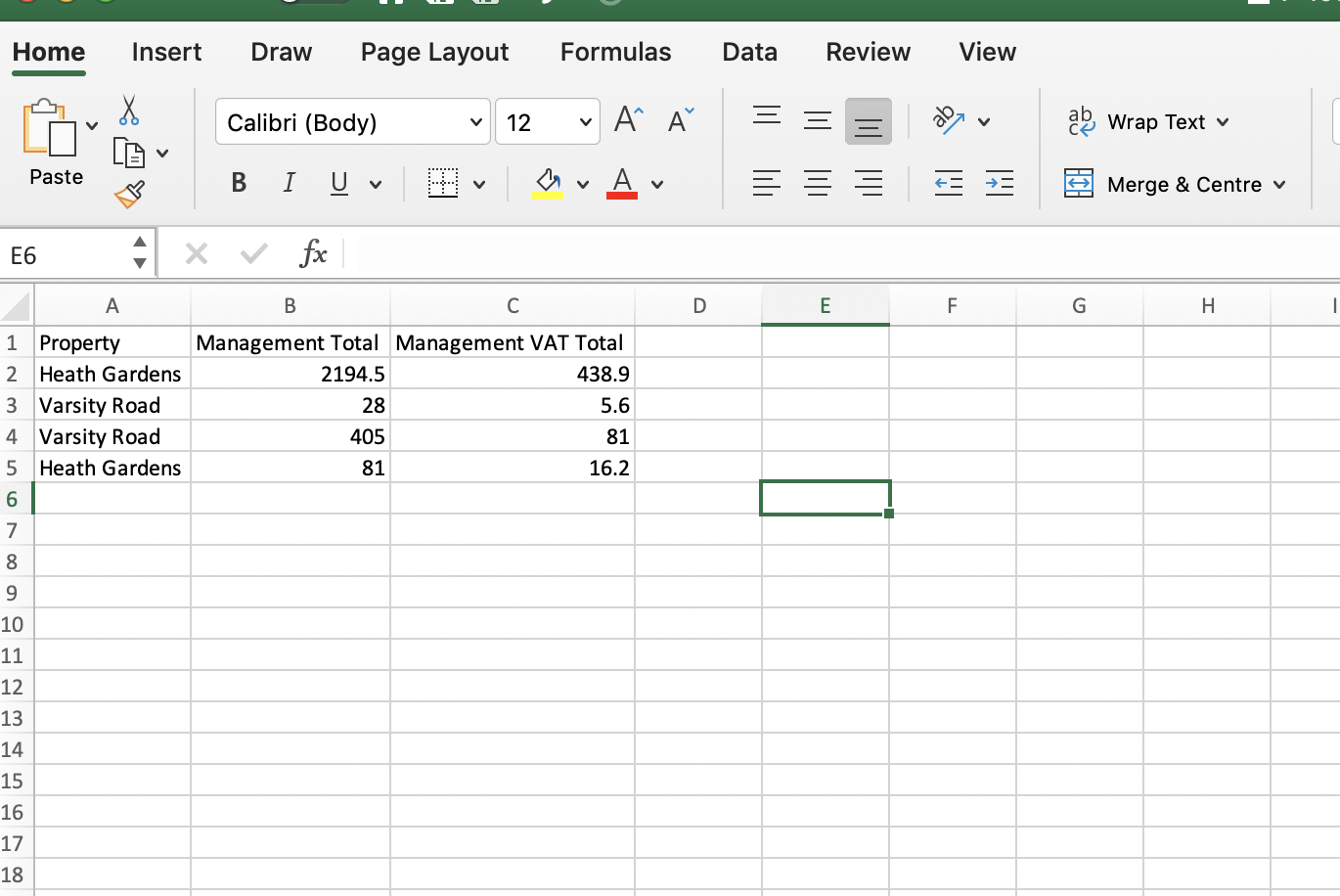1340x896 pixels.
Task: Toggle Bold formatting
Action: (239, 183)
